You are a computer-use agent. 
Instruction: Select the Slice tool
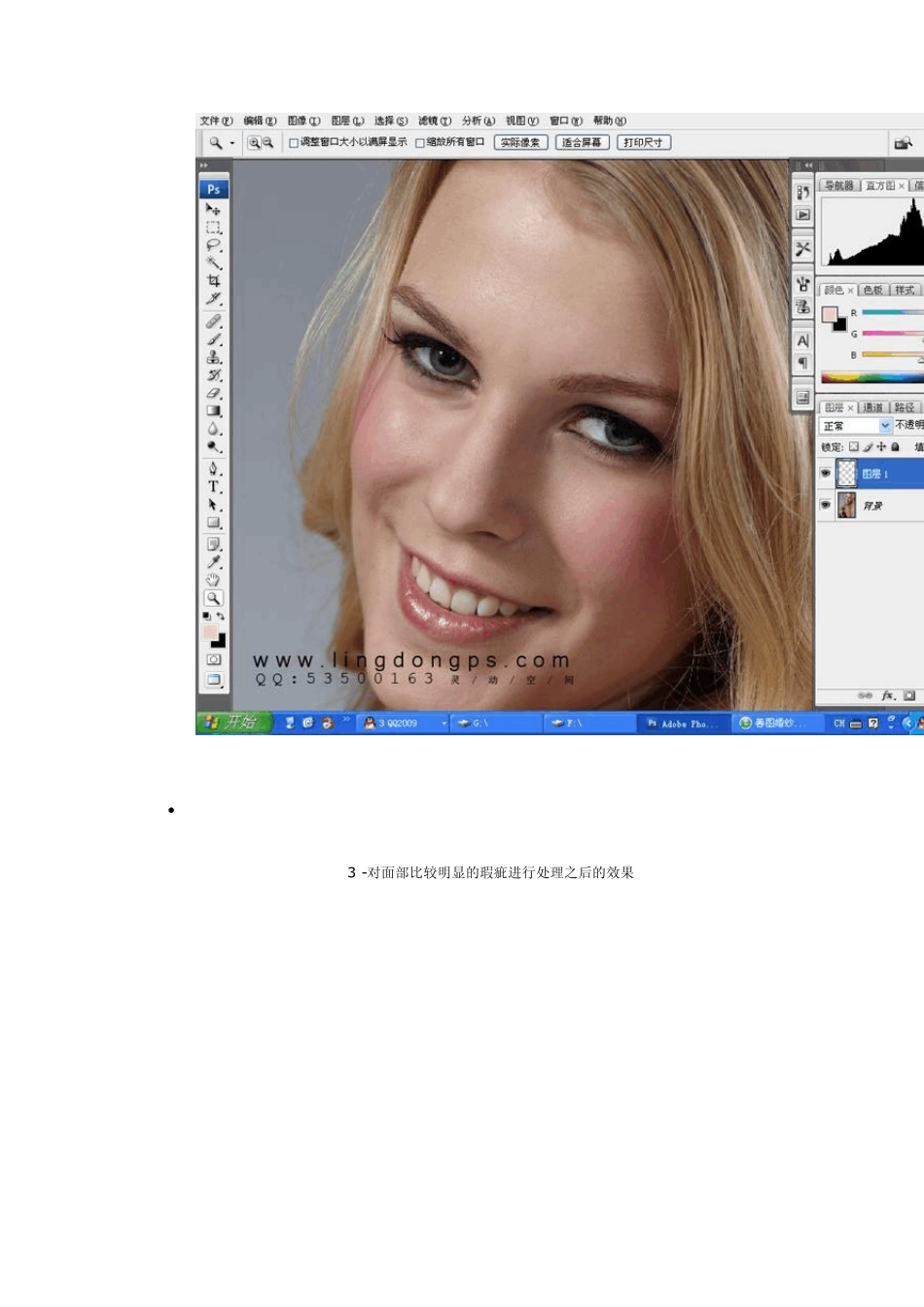[x=213, y=298]
